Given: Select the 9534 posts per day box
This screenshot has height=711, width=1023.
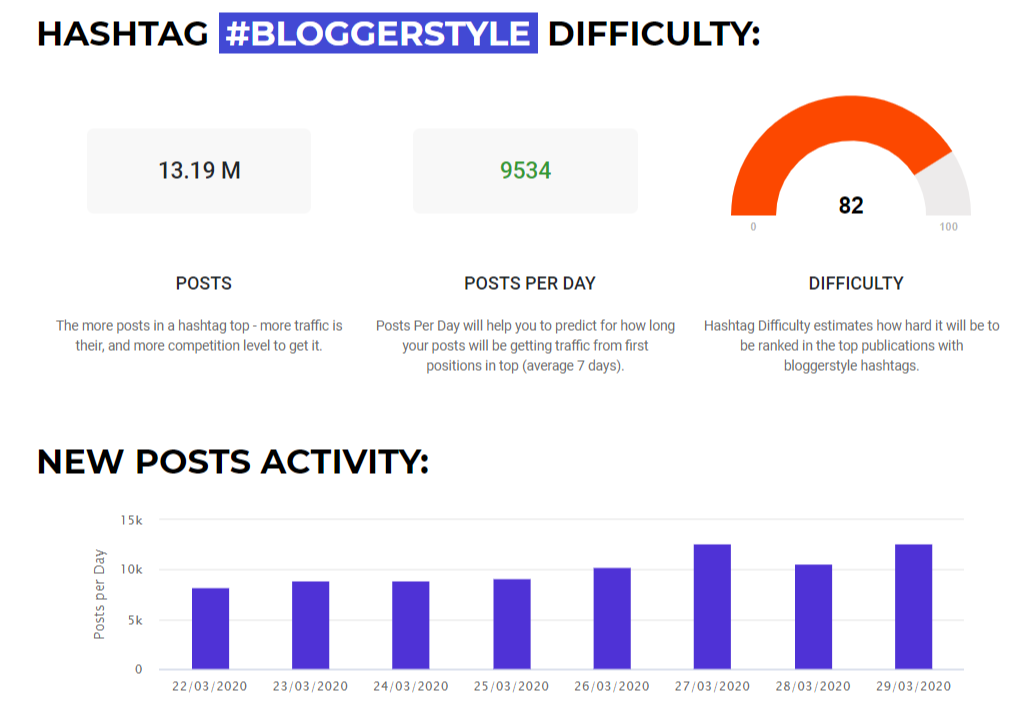Looking at the screenshot, I should click(525, 171).
